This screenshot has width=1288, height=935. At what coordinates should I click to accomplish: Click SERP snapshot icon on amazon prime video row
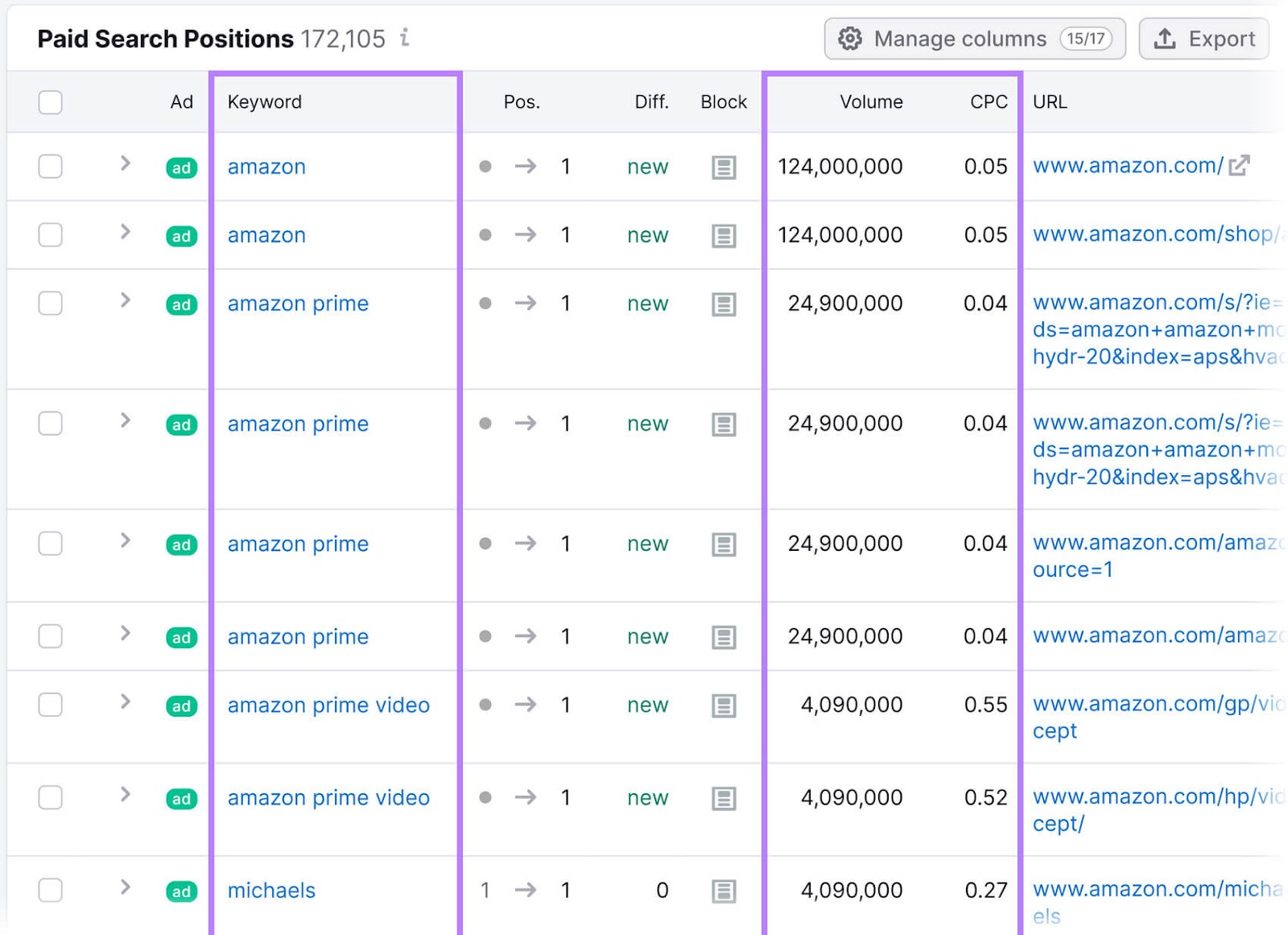coord(724,705)
